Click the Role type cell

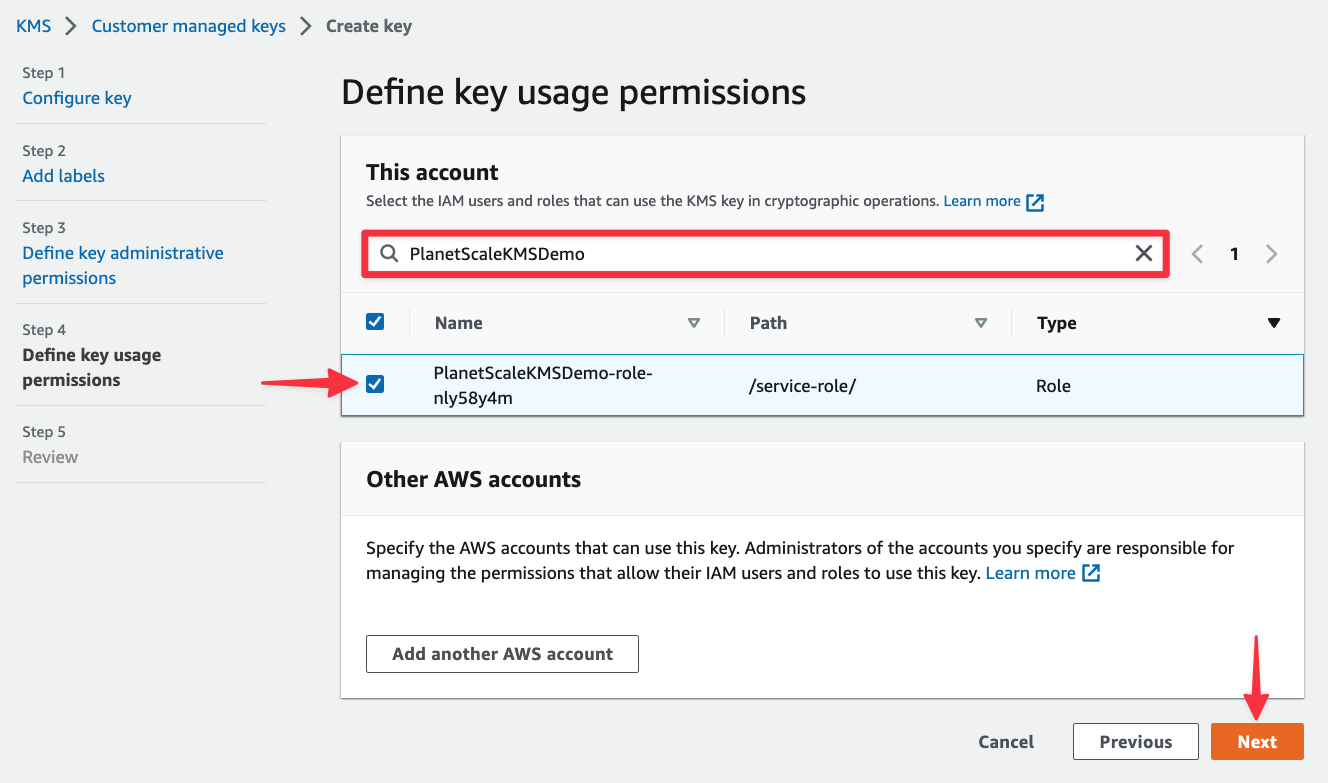click(1053, 385)
